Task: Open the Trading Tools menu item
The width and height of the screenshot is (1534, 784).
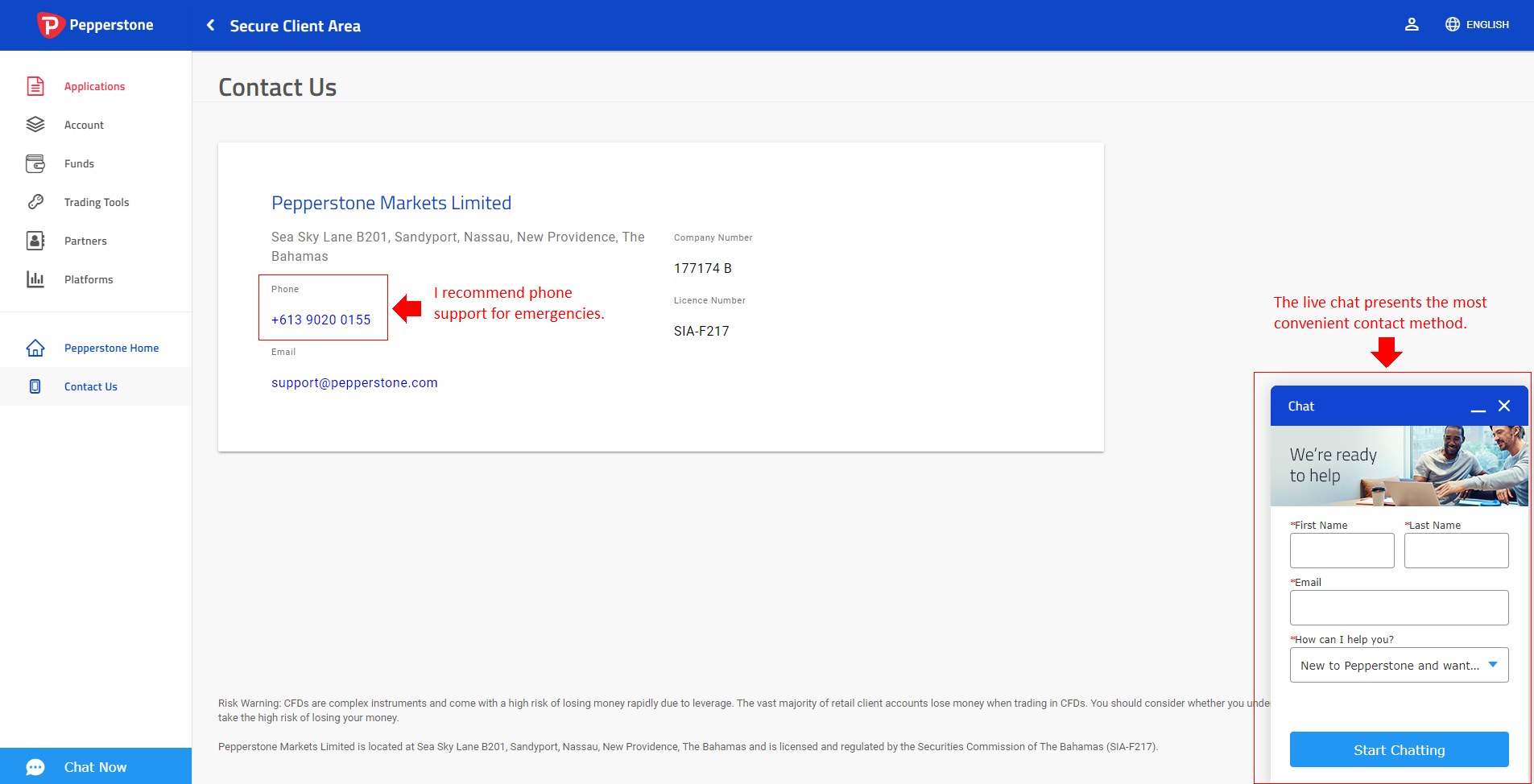Action: click(96, 202)
